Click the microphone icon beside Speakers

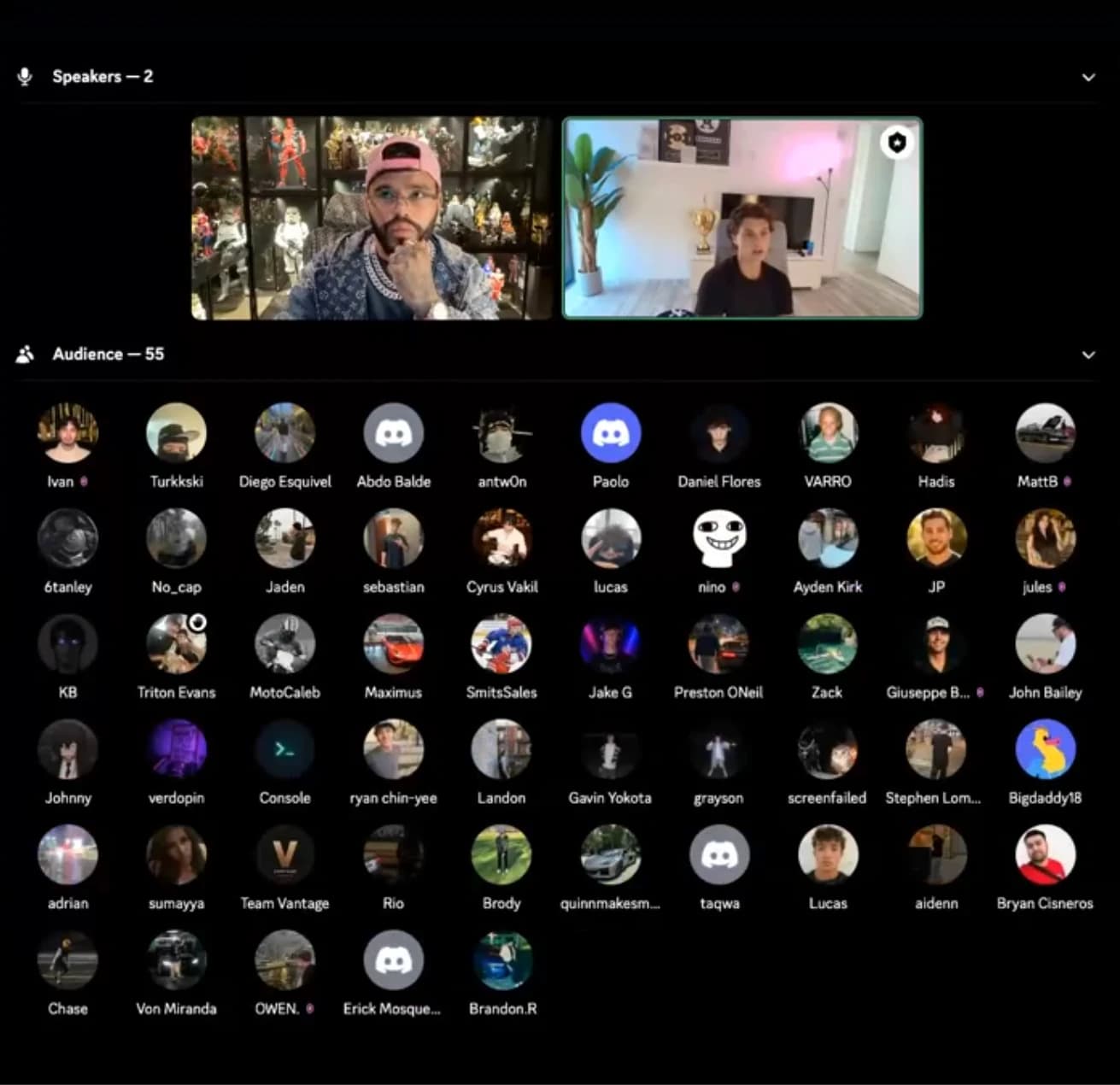pyautogui.click(x=25, y=77)
